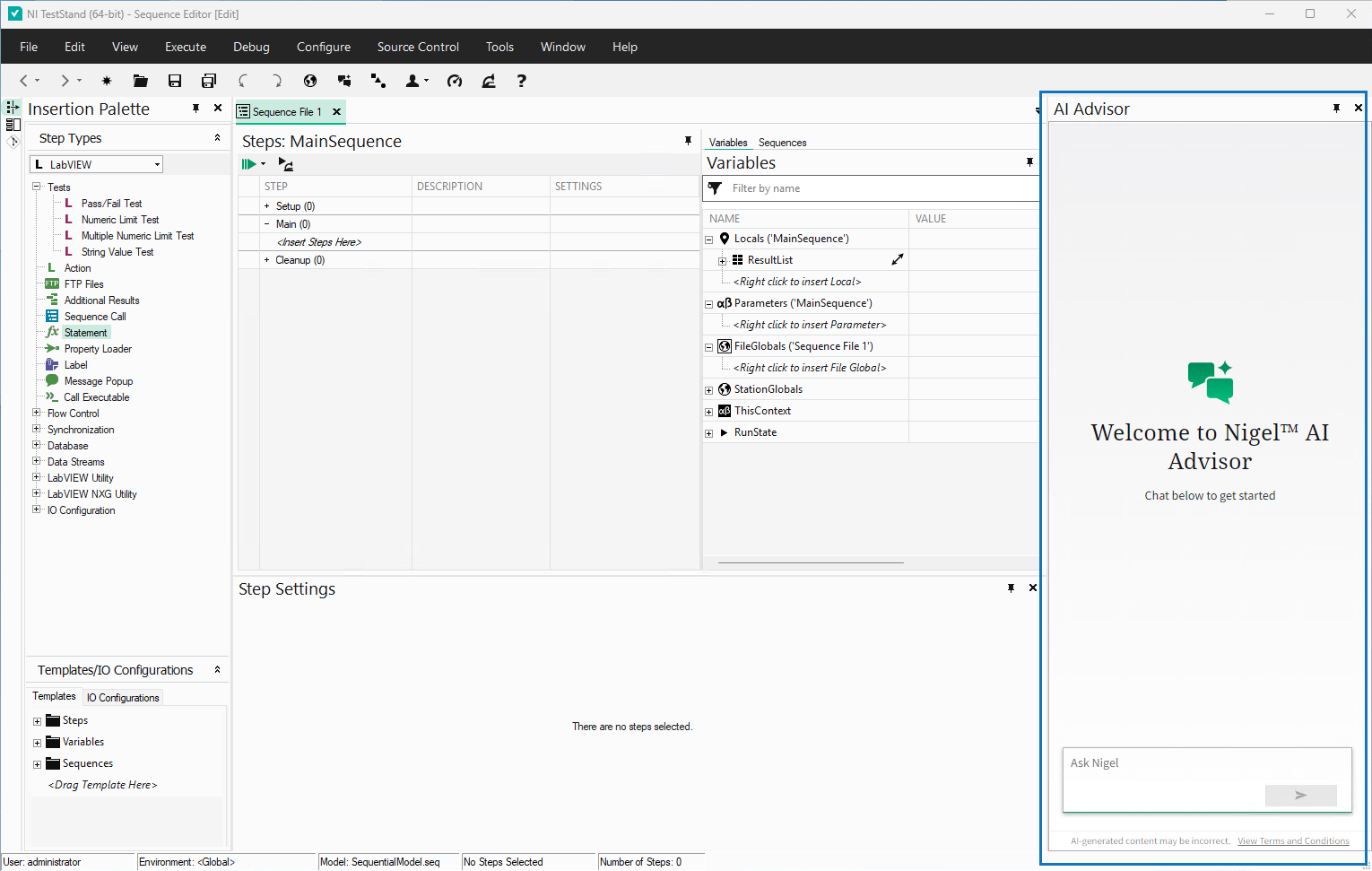Click the Back navigation arrow in toolbar
1372x871 pixels.
(24, 81)
